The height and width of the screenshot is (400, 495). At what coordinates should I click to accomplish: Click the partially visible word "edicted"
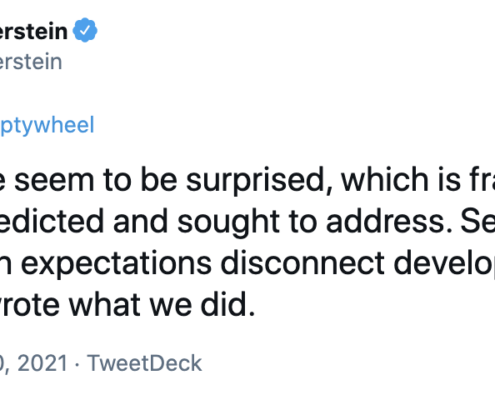pos(52,221)
